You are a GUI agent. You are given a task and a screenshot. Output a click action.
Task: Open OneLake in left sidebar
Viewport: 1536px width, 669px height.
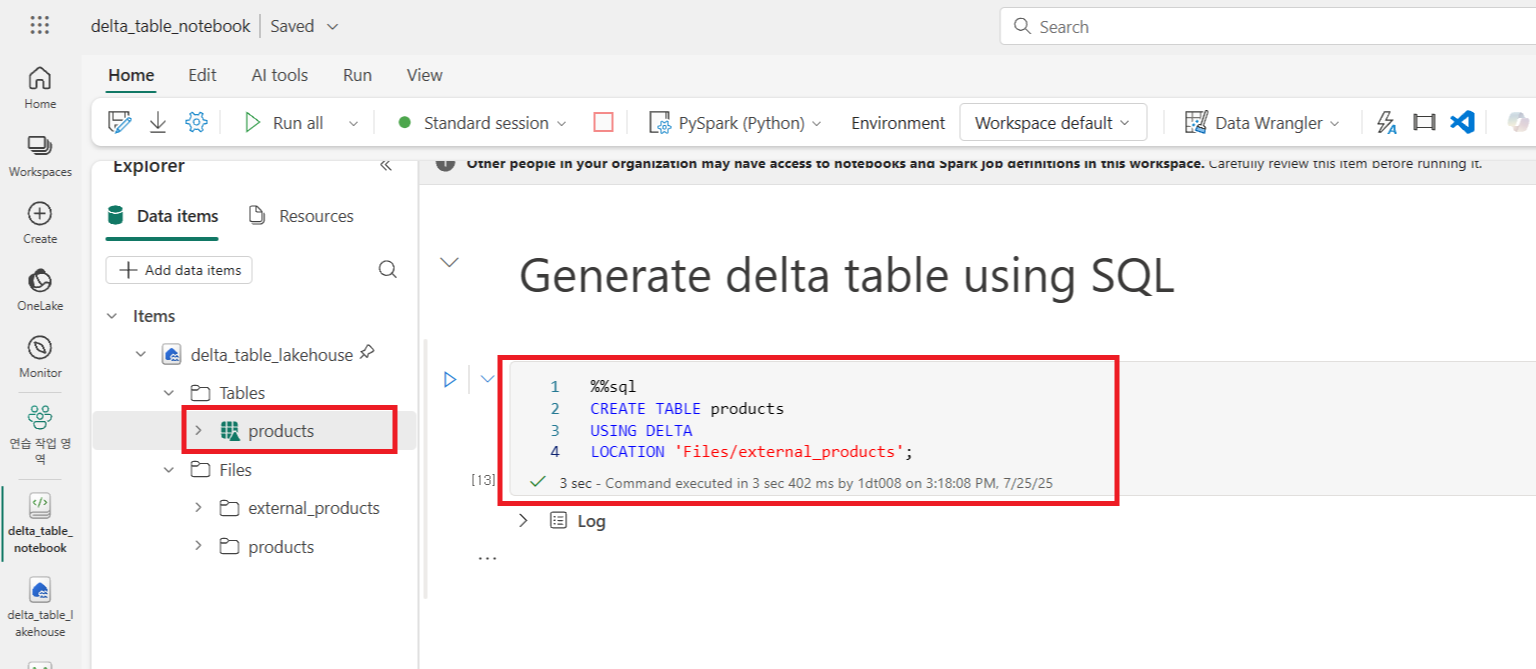pos(40,288)
